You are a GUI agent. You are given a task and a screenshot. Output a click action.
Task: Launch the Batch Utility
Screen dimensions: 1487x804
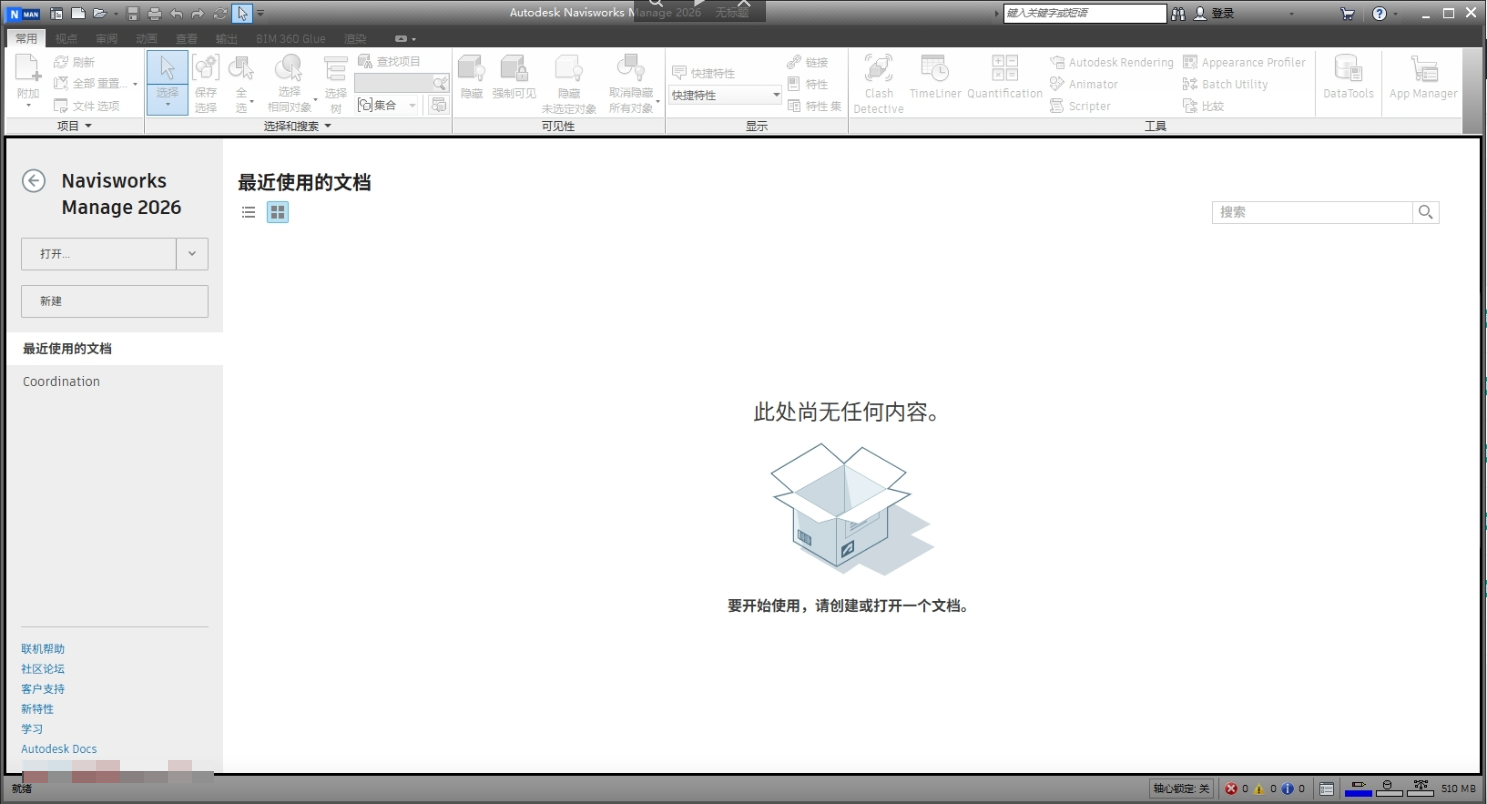(1225, 84)
